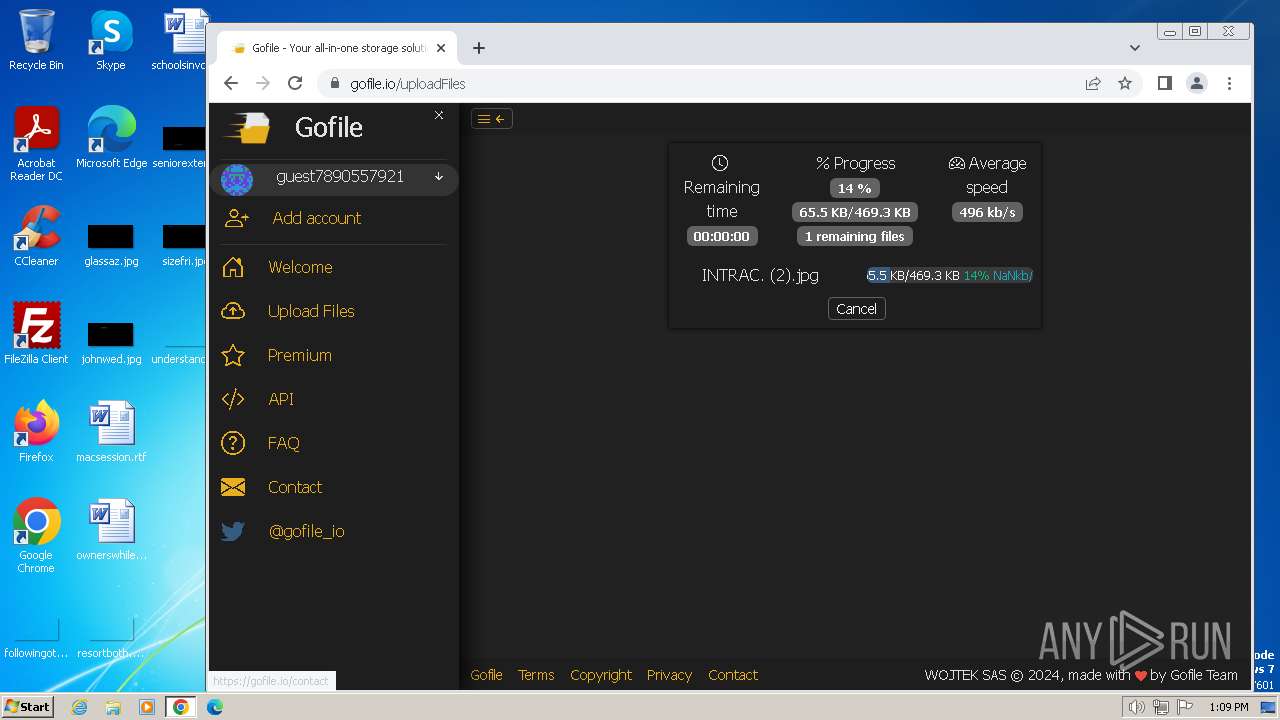This screenshot has height=720, width=1280.
Task: Open the Gofile footer link
Action: [487, 675]
